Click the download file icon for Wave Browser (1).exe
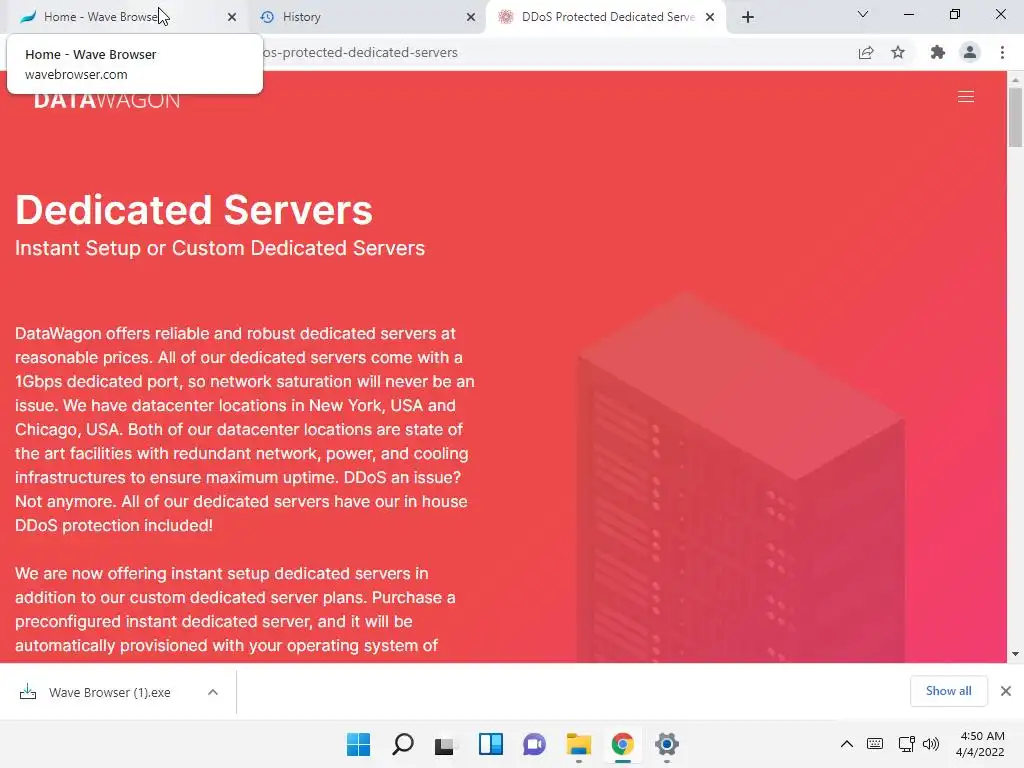The height and width of the screenshot is (768, 1024). pyautogui.click(x=28, y=692)
